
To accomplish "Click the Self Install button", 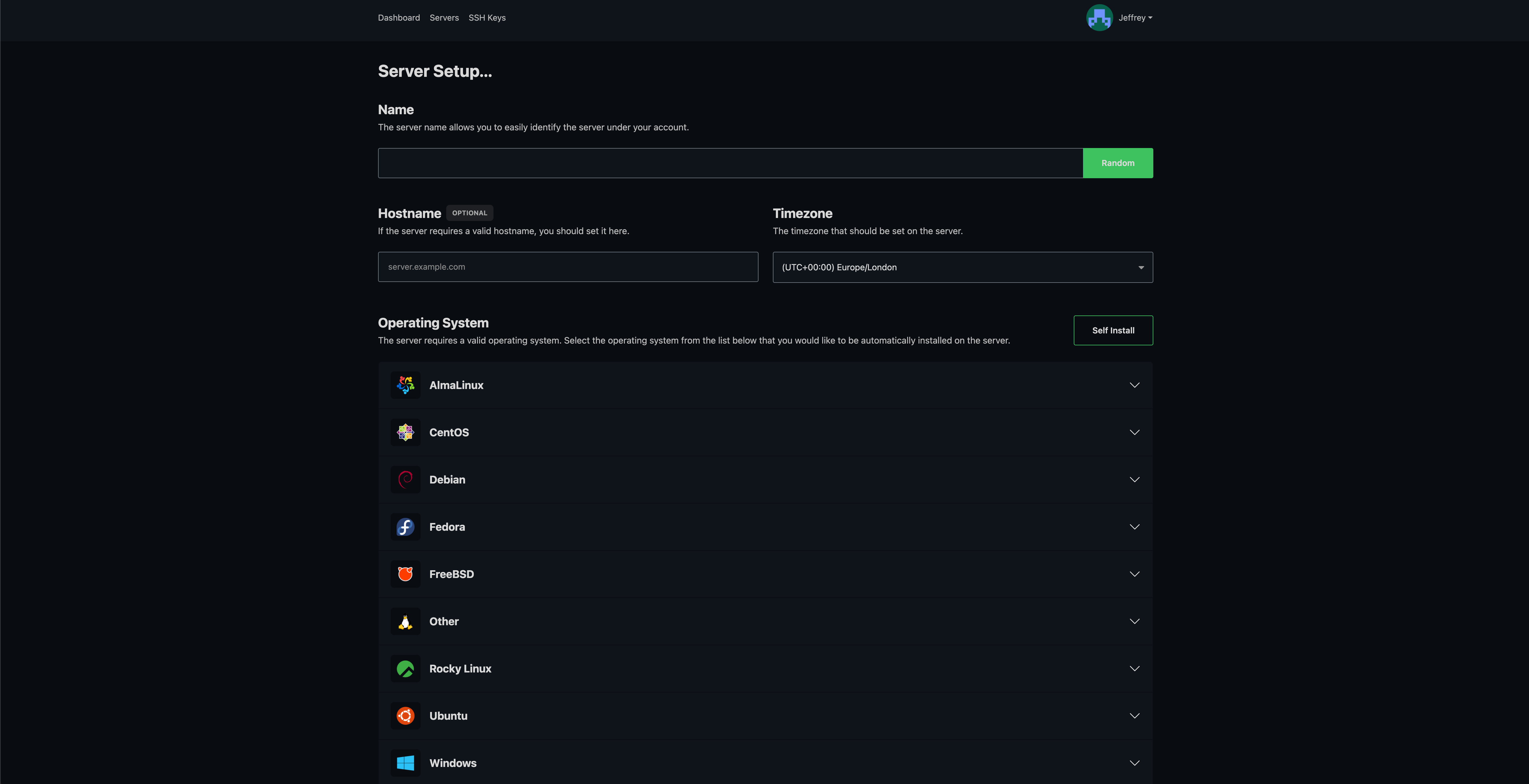I will [1113, 331].
